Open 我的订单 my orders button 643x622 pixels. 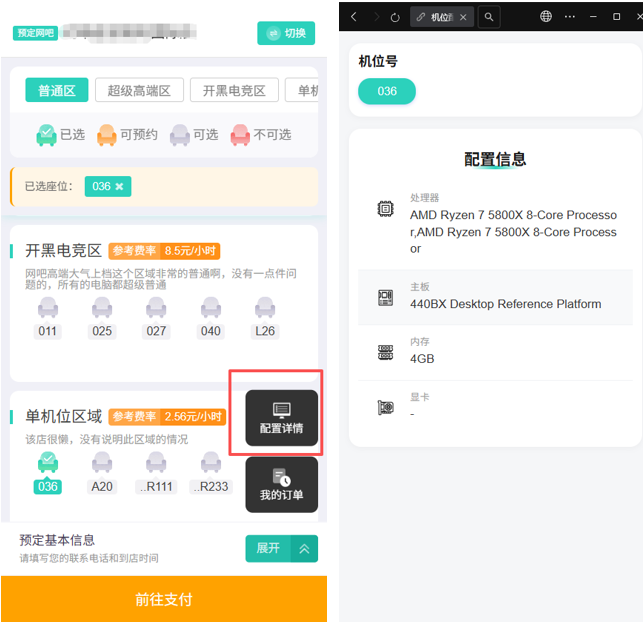point(282,485)
